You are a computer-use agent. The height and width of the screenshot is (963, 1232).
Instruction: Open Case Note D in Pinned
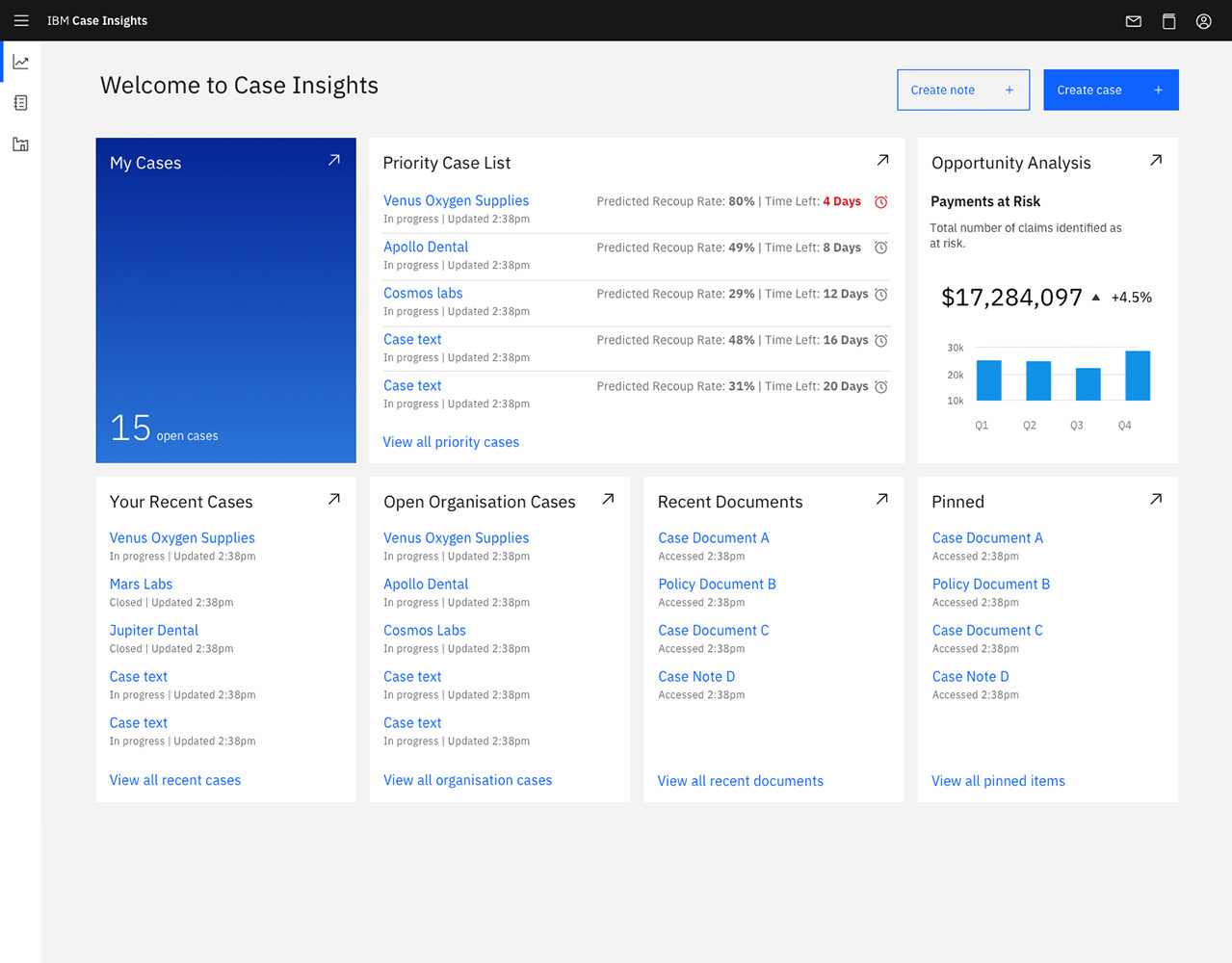click(970, 676)
